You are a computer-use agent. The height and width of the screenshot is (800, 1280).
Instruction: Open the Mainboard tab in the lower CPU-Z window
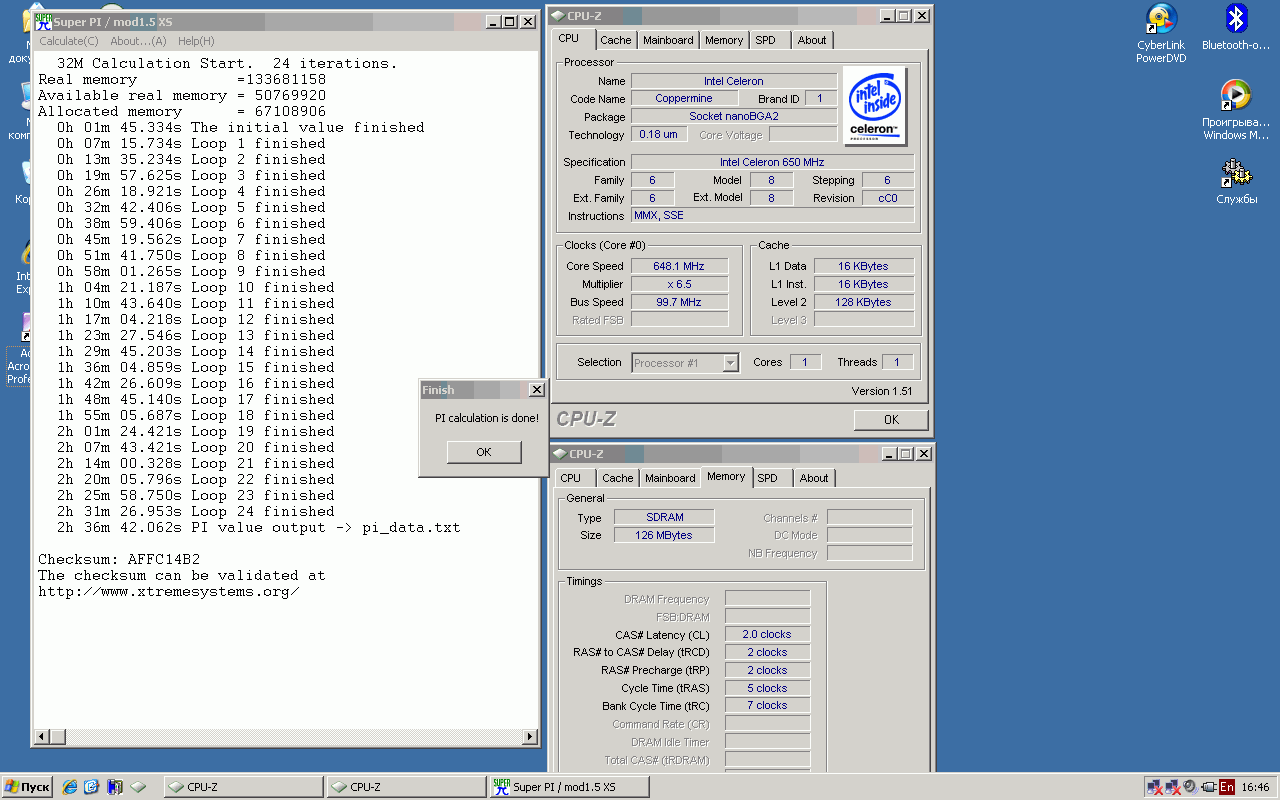(x=670, y=478)
